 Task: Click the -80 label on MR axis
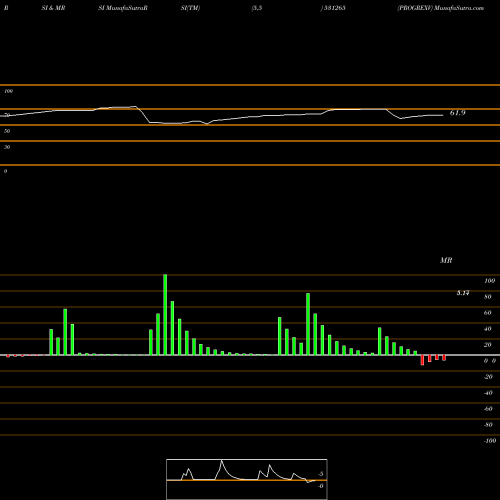pos(488,425)
